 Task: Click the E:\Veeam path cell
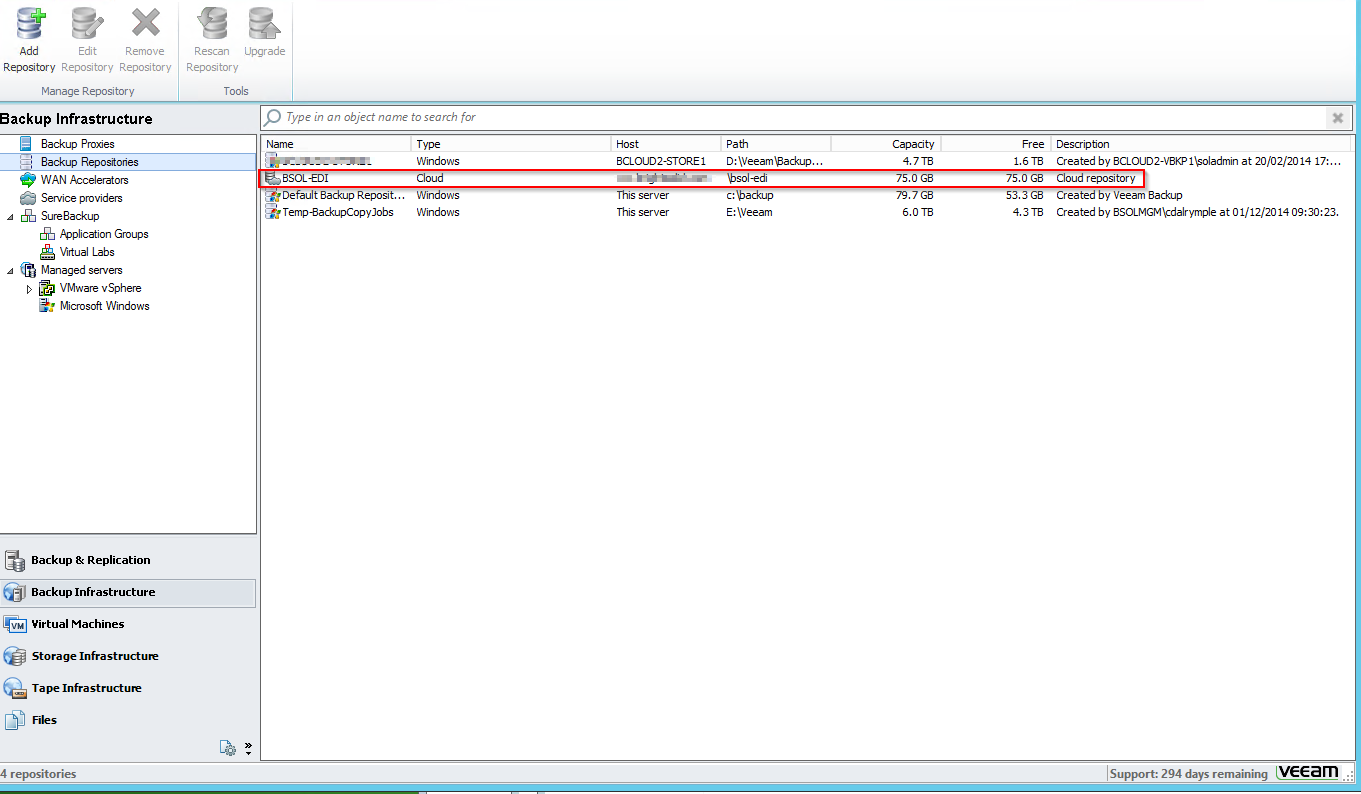coord(749,212)
